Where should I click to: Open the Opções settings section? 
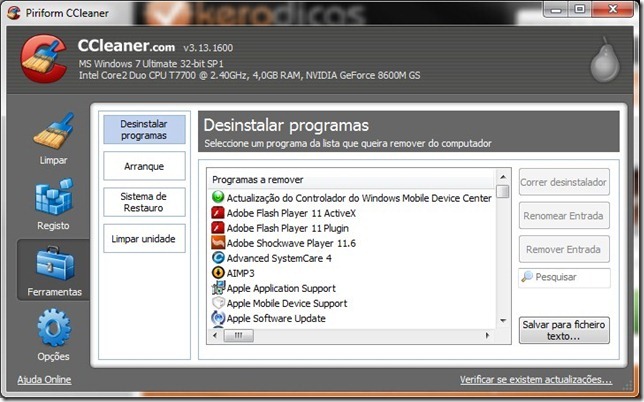click(x=53, y=335)
